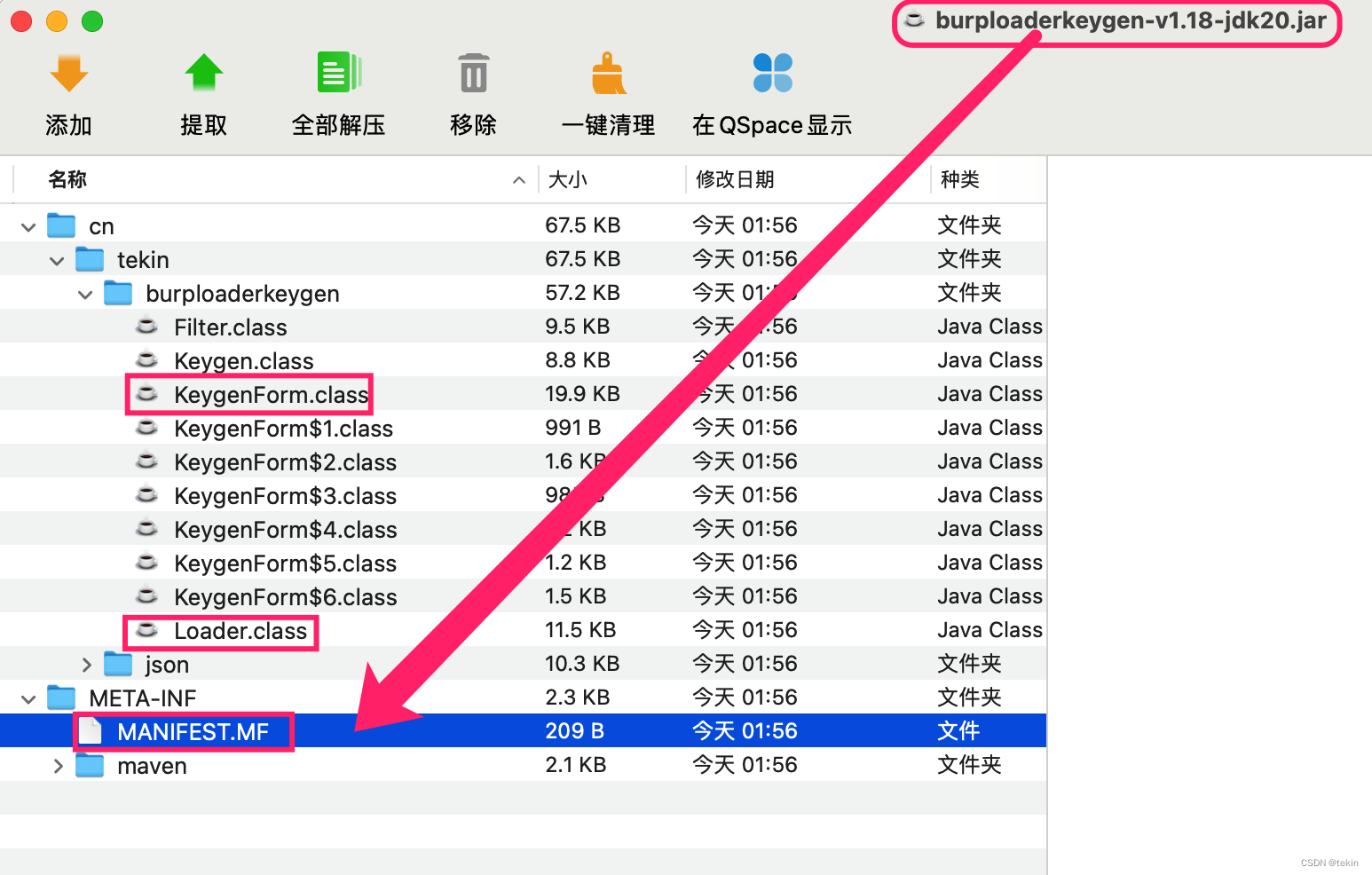The height and width of the screenshot is (875, 1372).
Task: Click the 一键清理 toolbar label
Action: (609, 125)
